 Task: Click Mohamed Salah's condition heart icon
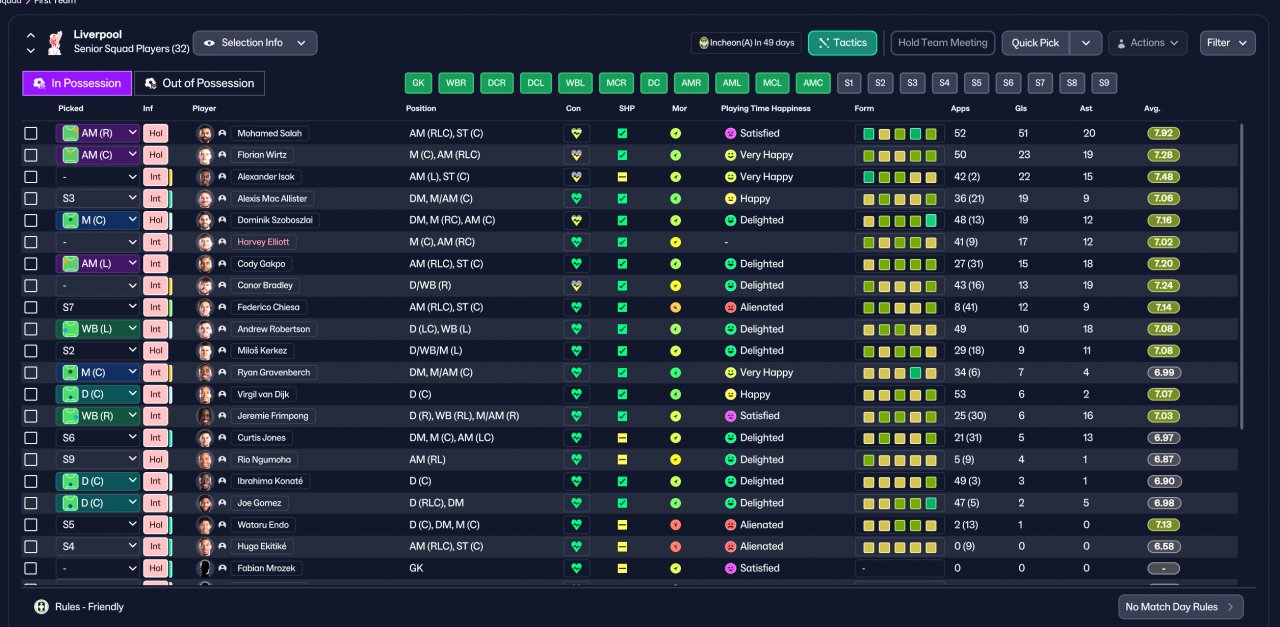(576, 133)
